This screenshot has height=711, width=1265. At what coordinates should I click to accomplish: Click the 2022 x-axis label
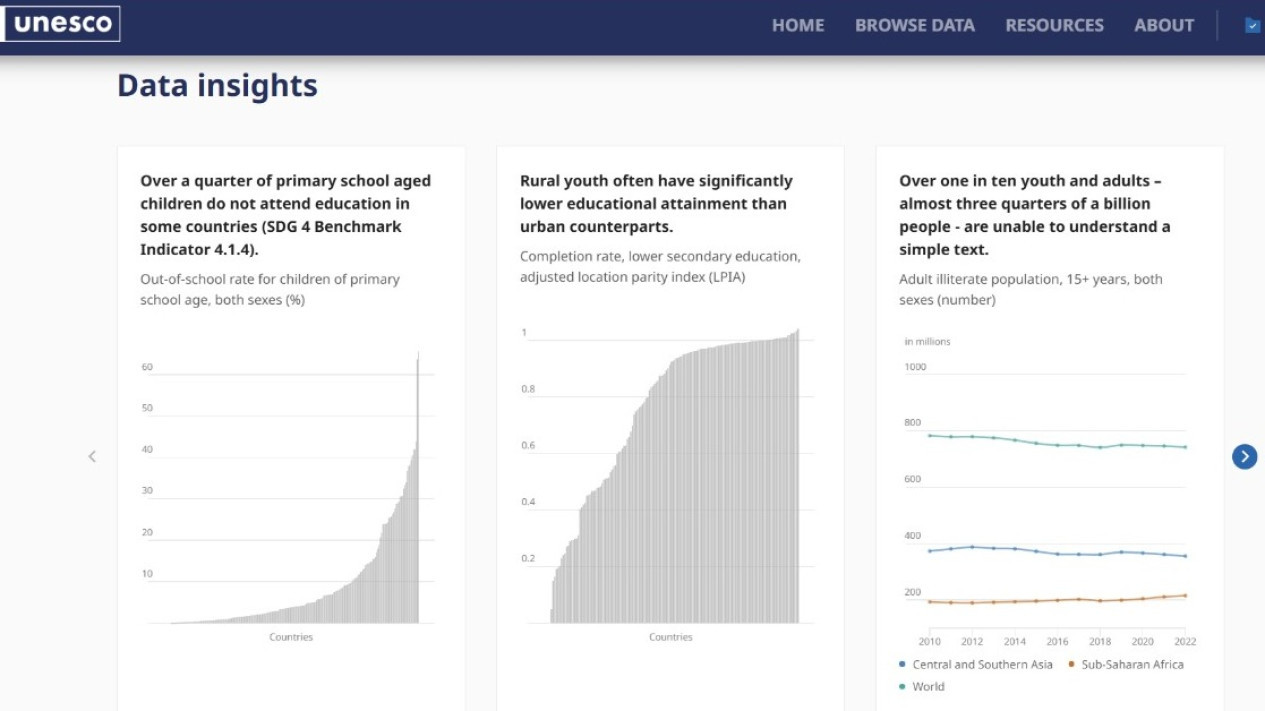pos(1184,641)
